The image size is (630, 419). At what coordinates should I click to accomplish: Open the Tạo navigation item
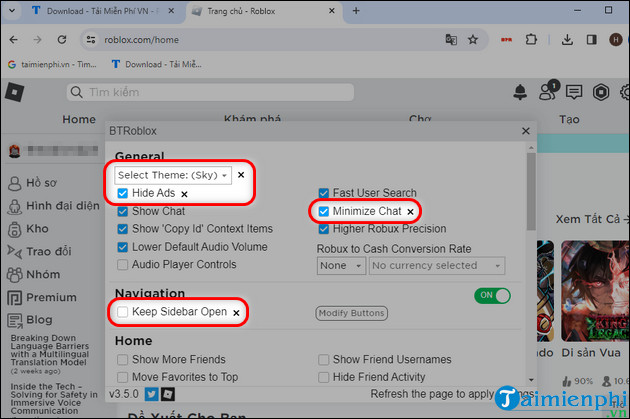pyautogui.click(x=569, y=119)
